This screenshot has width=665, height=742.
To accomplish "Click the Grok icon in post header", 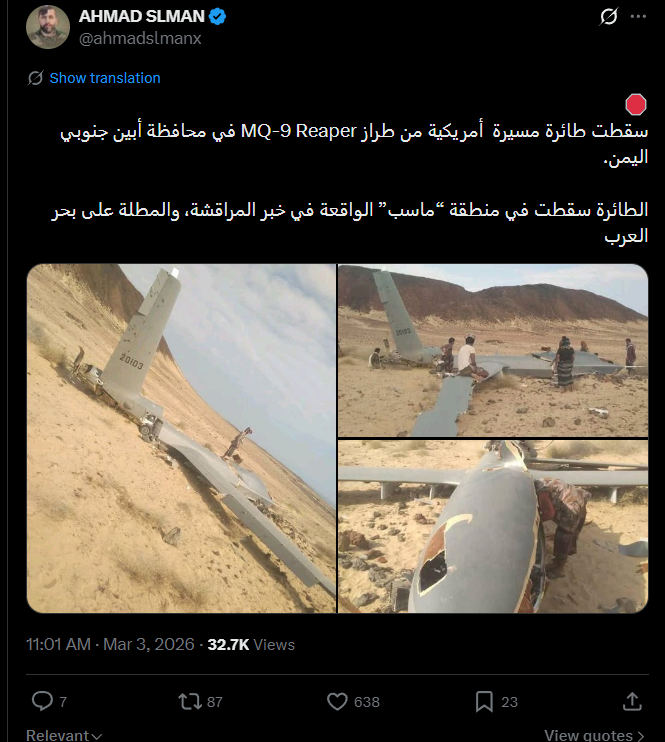I will 608,17.
